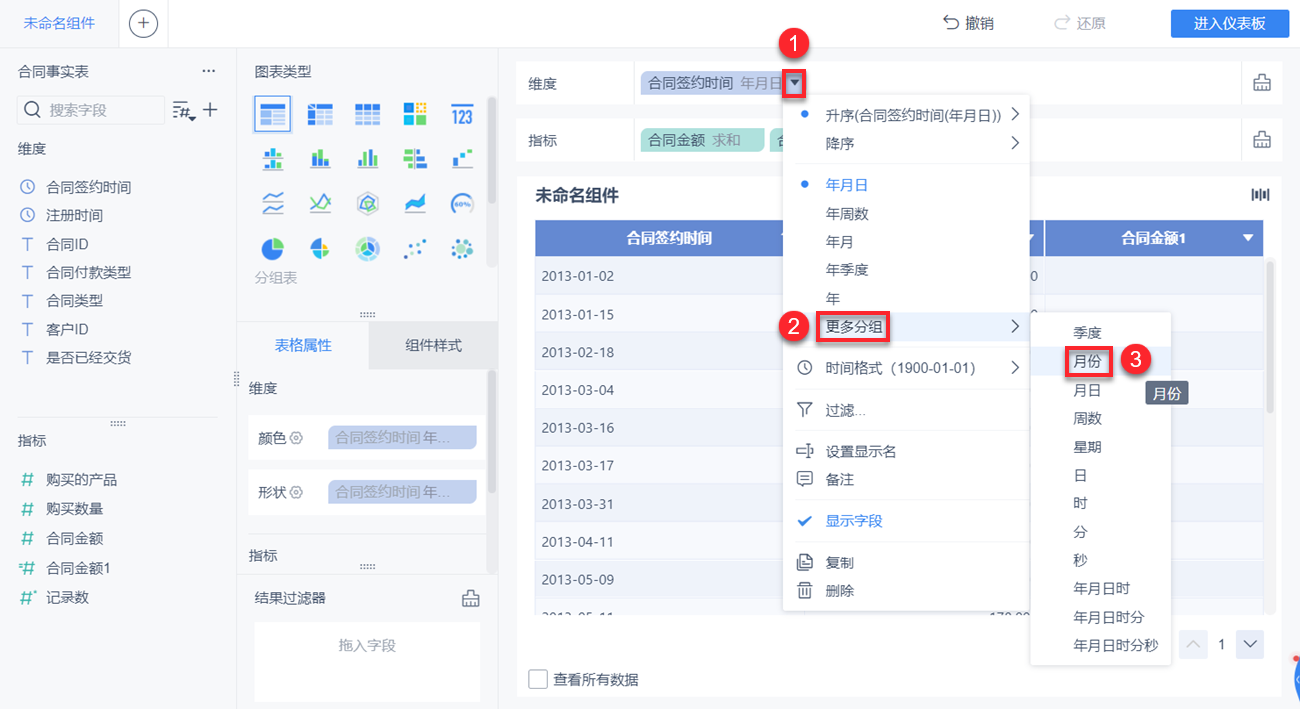Pick the multi-series line chart type
This screenshot has width=1300, height=709.
(320, 203)
